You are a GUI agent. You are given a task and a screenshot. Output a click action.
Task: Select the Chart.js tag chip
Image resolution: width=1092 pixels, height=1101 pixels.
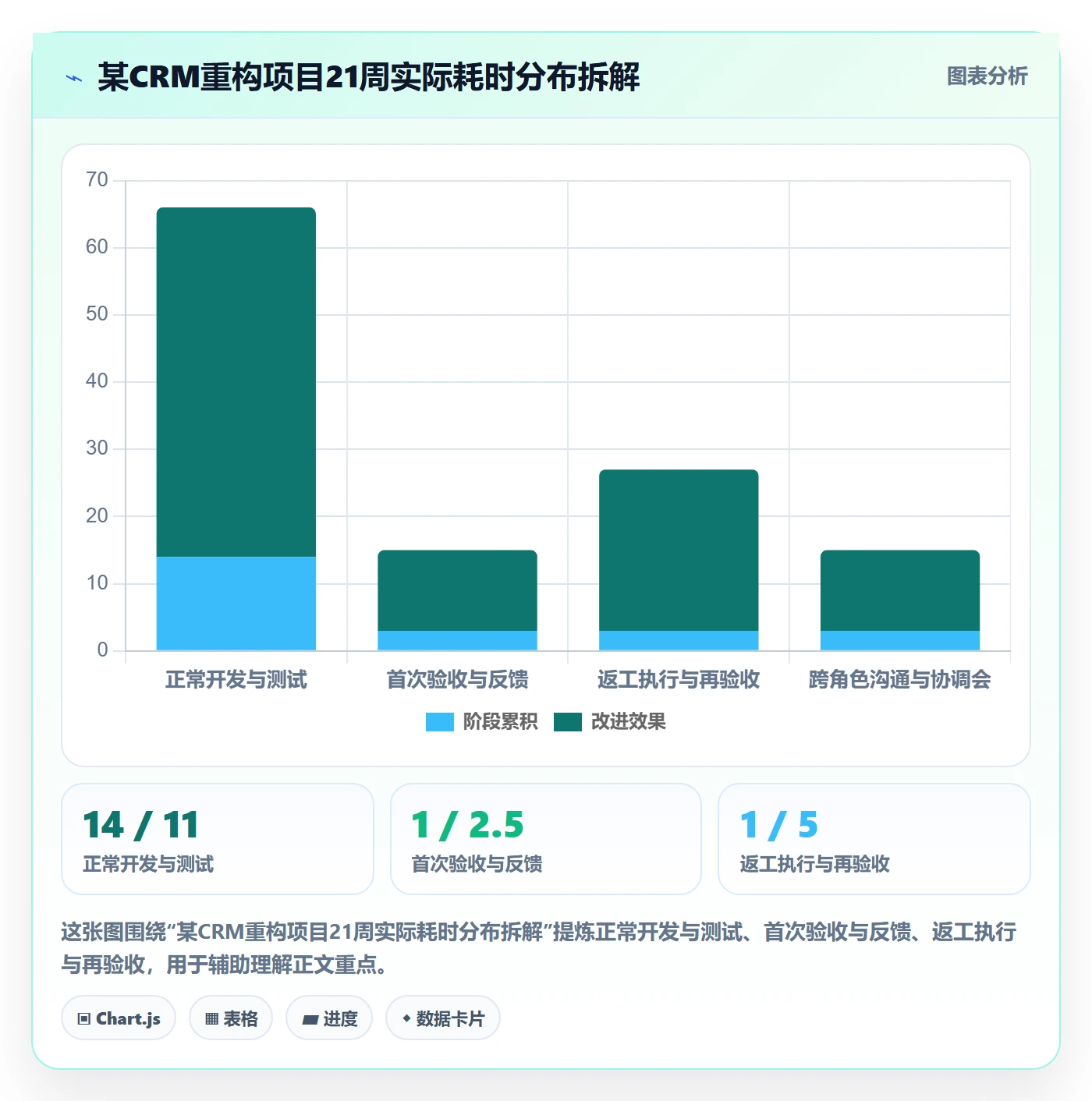pos(119,1018)
